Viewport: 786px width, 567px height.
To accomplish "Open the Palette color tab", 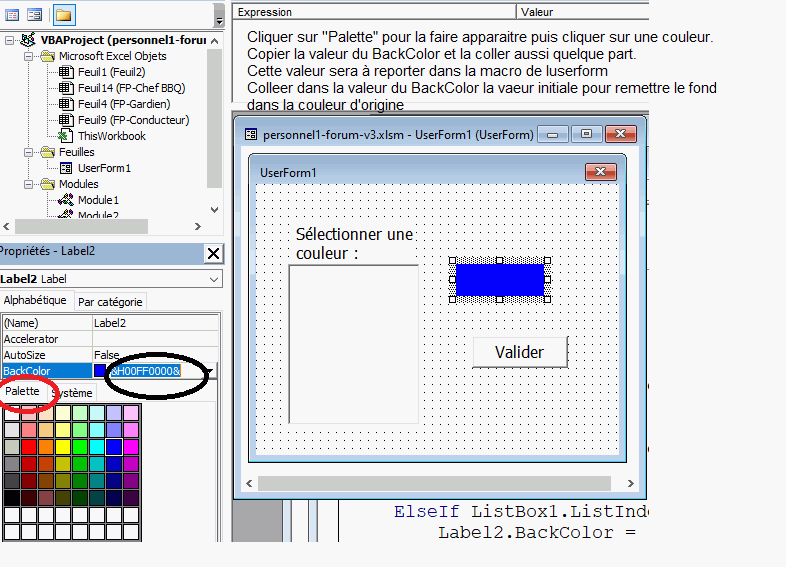I will click(23, 392).
